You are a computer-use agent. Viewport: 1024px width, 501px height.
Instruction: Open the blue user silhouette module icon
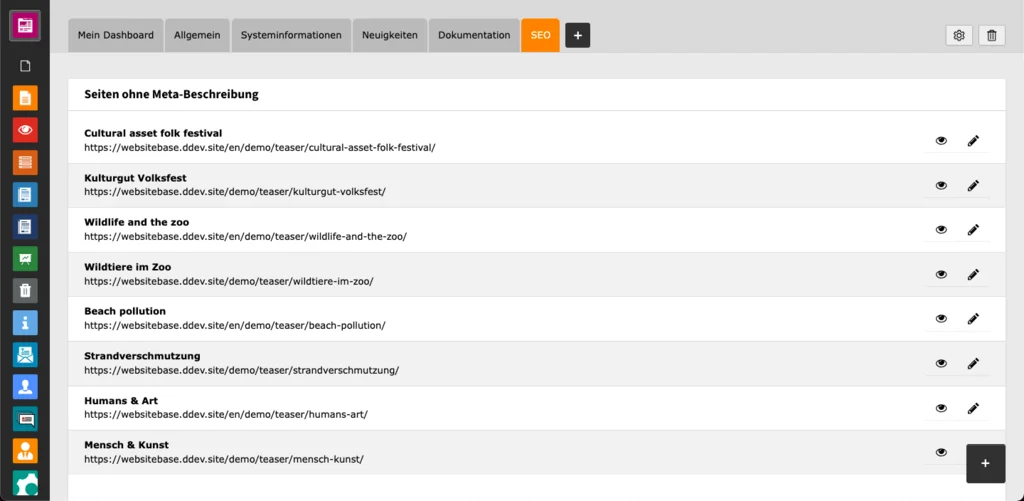pos(25,387)
